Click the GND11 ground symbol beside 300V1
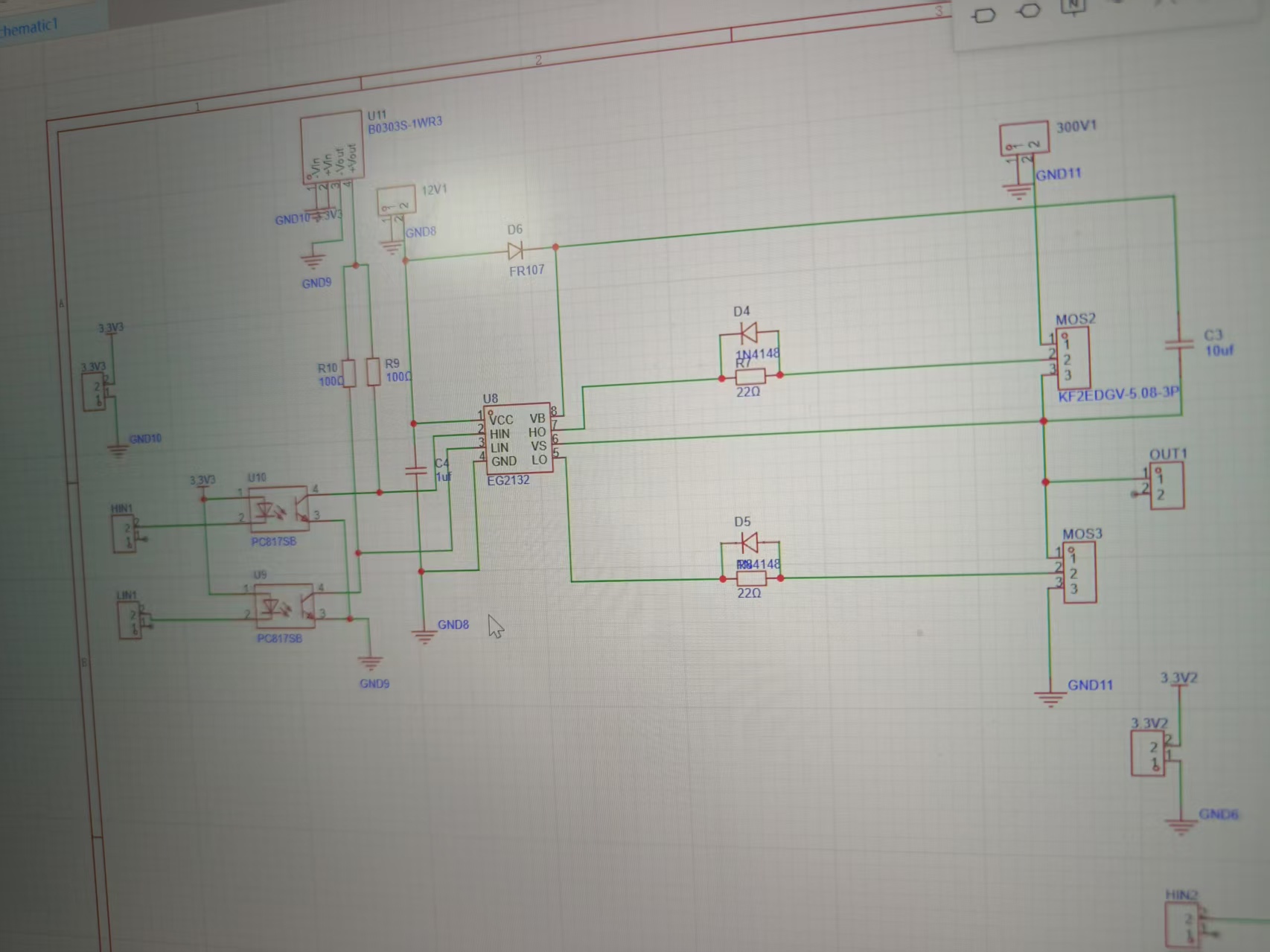This screenshot has height=952, width=1270. pyautogui.click(x=1017, y=191)
